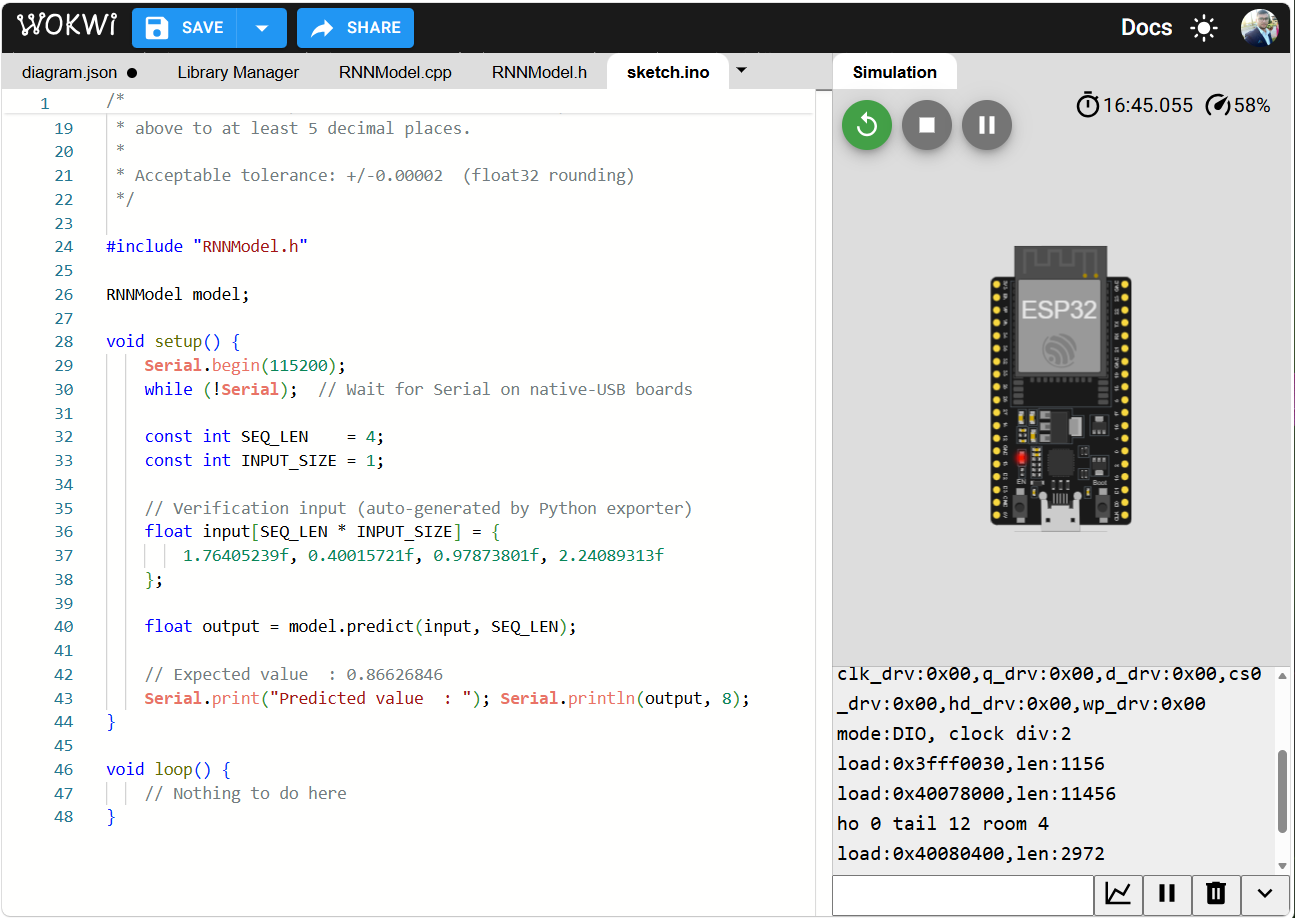Click the simulation speed gauge icon
1295x918 pixels.
(x=1217, y=105)
